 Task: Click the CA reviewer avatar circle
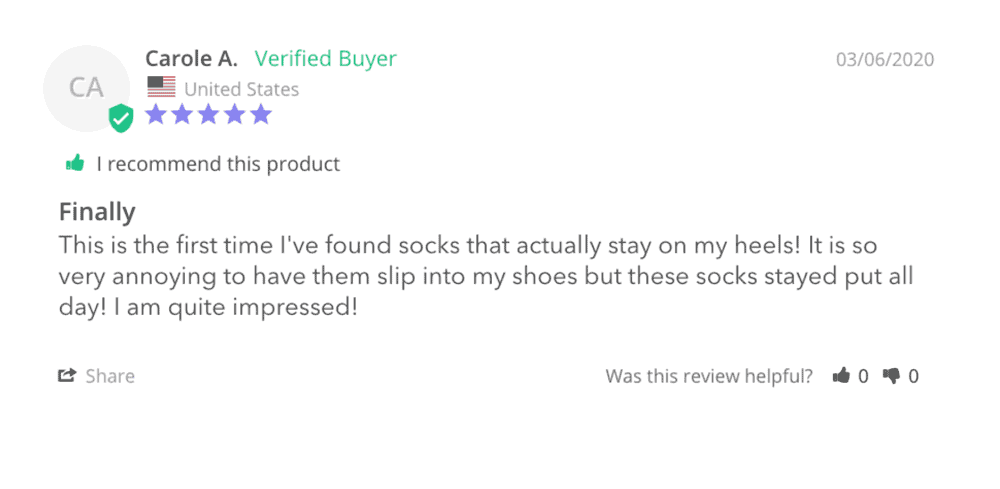coord(86,88)
